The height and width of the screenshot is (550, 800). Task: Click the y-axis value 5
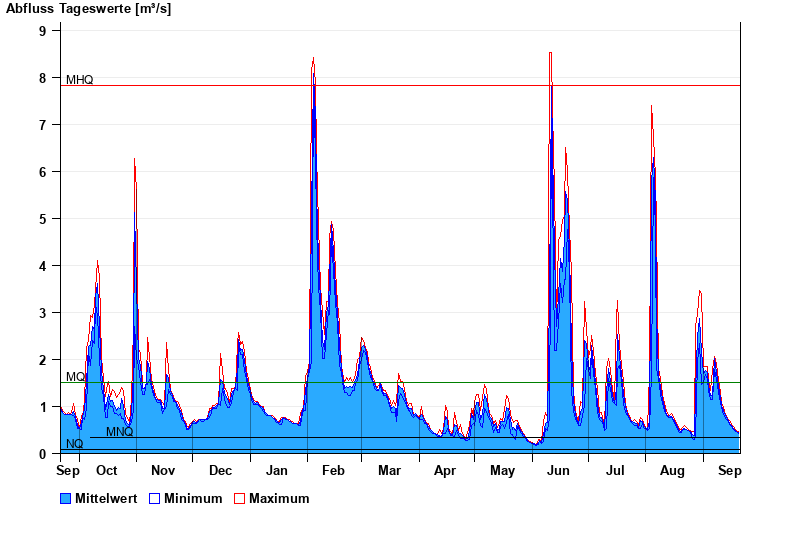click(x=43, y=219)
